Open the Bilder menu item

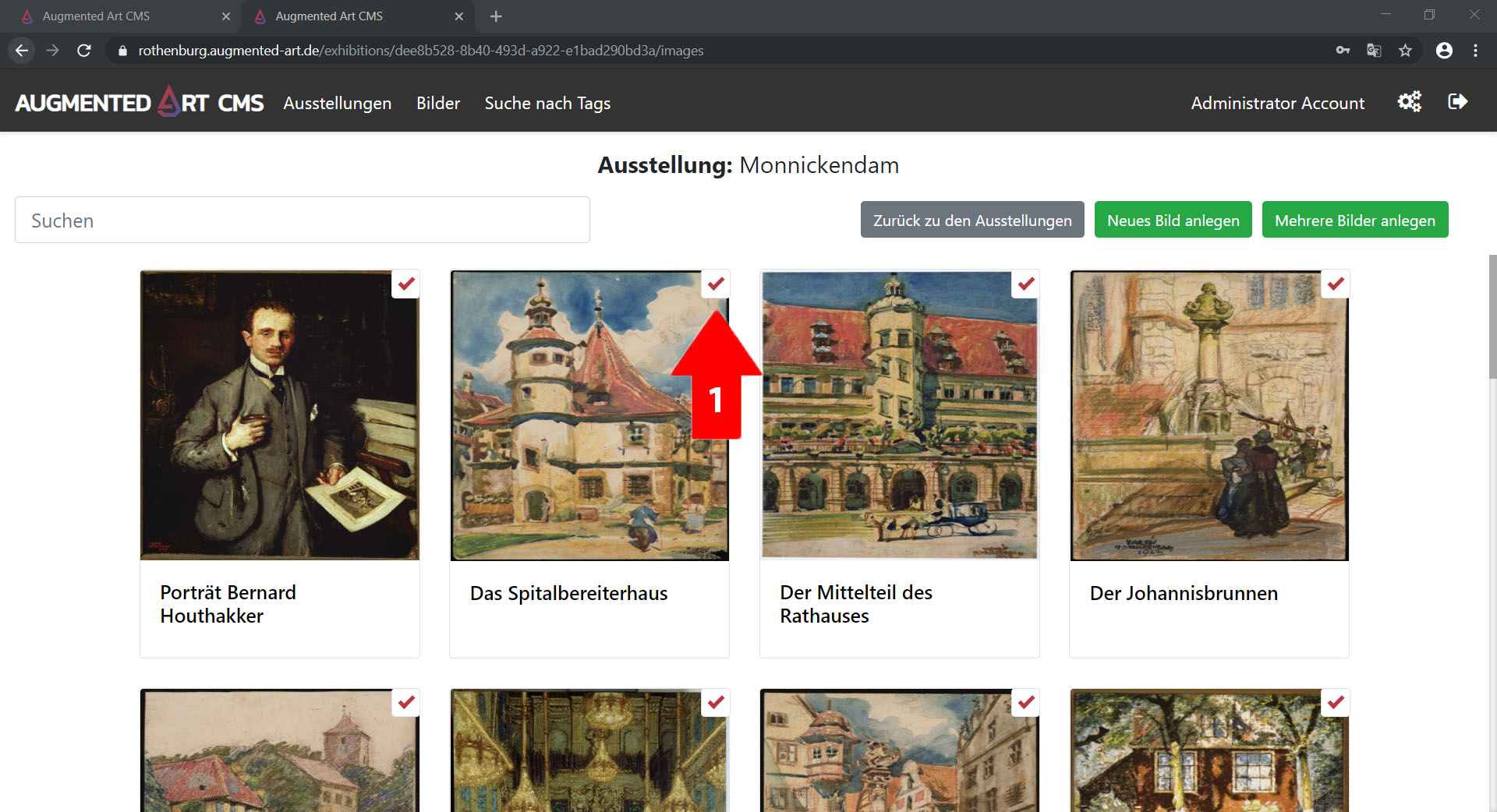tap(438, 103)
